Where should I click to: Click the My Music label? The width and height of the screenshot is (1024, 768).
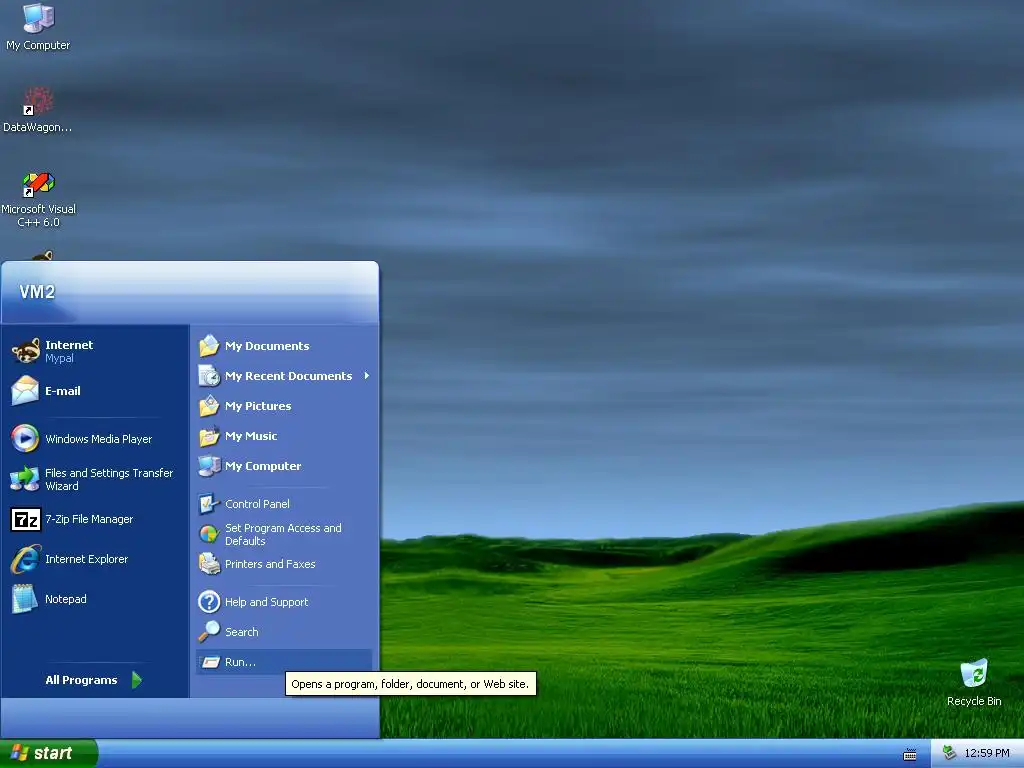251,436
